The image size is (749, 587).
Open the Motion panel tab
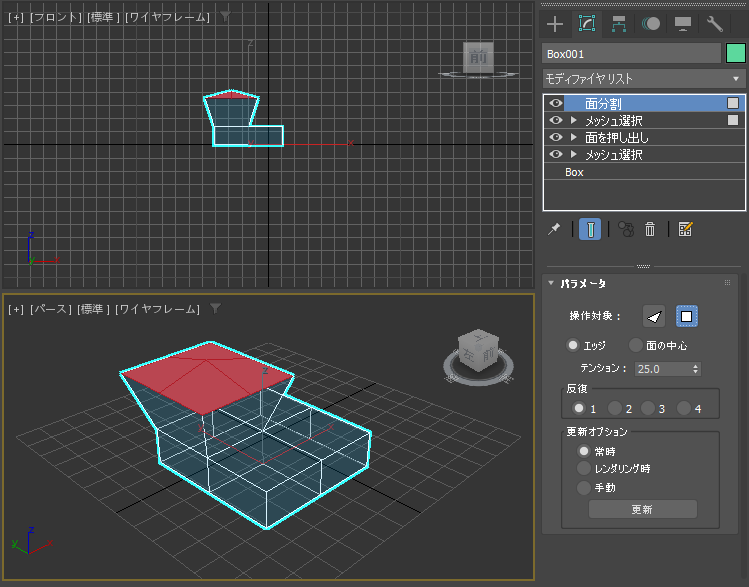(651, 24)
